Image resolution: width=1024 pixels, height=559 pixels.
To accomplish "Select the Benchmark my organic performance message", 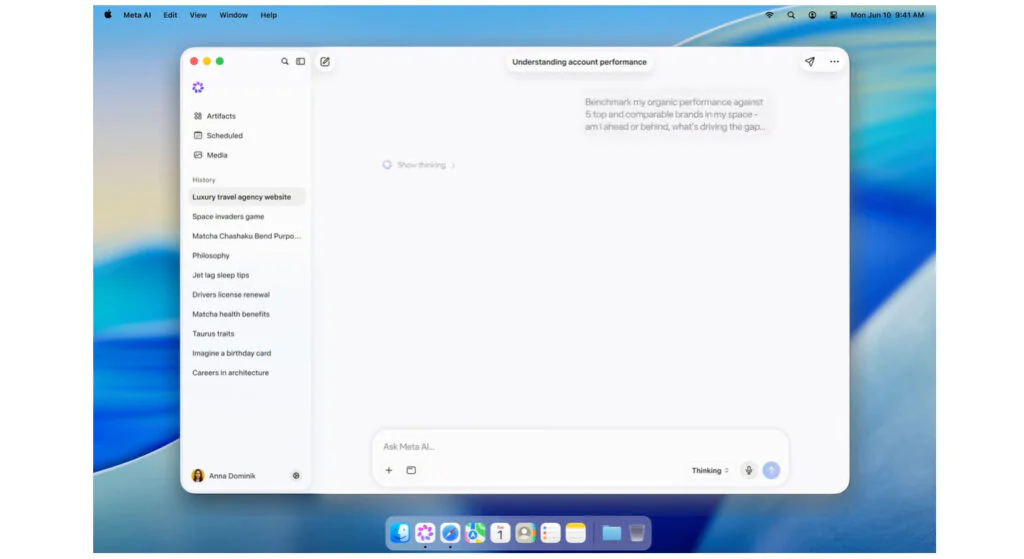I will (674, 114).
